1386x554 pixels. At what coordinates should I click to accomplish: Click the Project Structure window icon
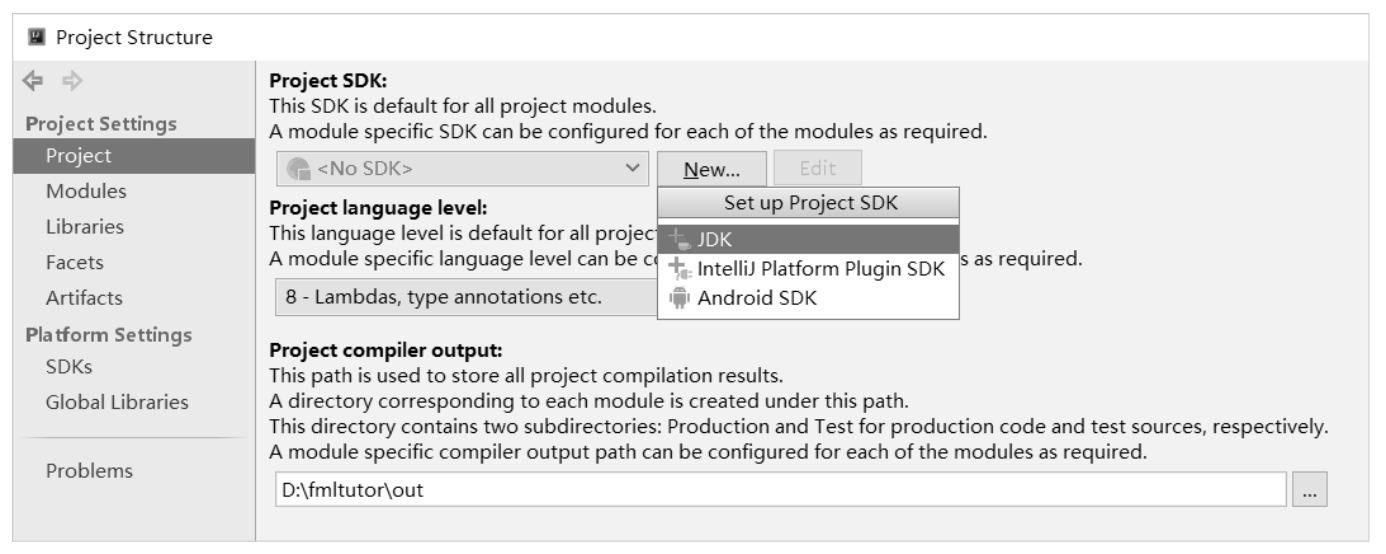pos(37,38)
